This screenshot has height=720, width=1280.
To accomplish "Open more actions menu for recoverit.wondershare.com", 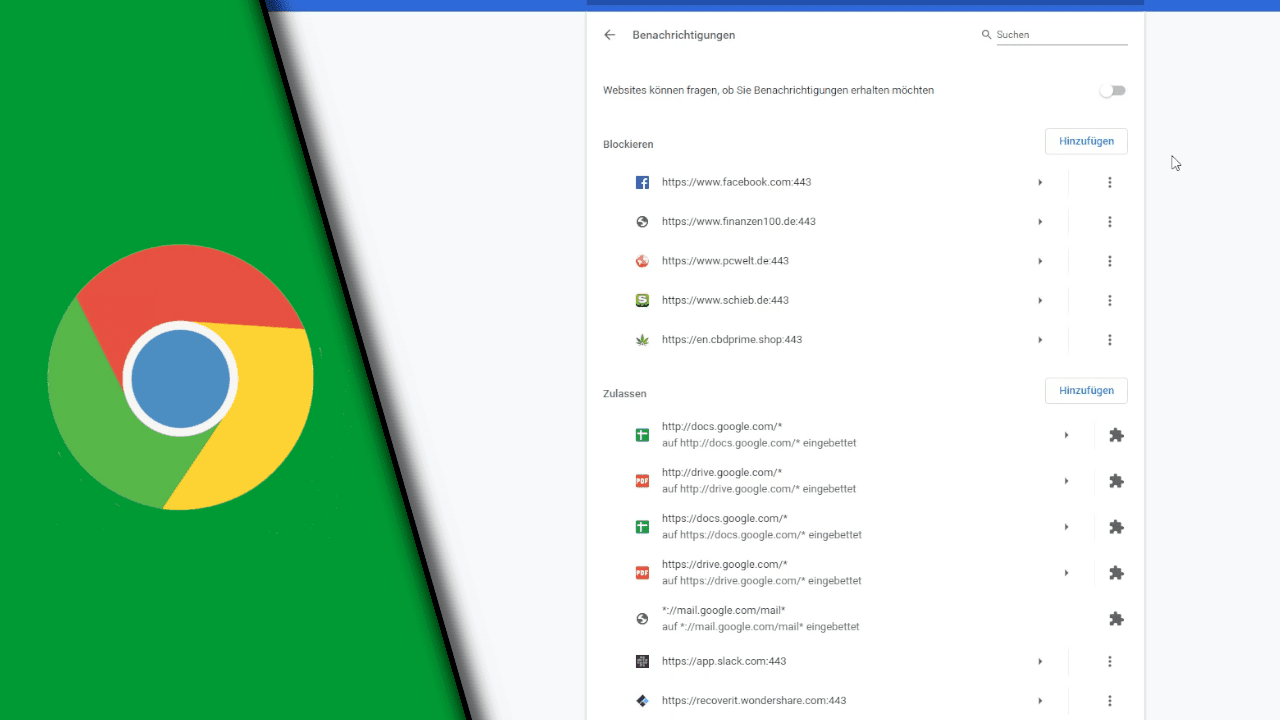I will tap(1110, 701).
